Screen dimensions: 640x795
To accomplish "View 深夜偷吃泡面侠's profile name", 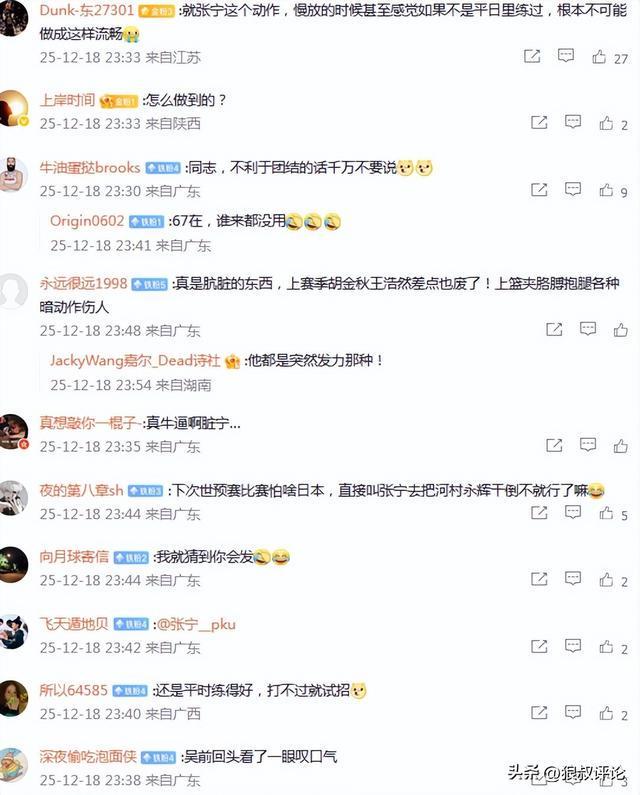I will coord(88,756).
